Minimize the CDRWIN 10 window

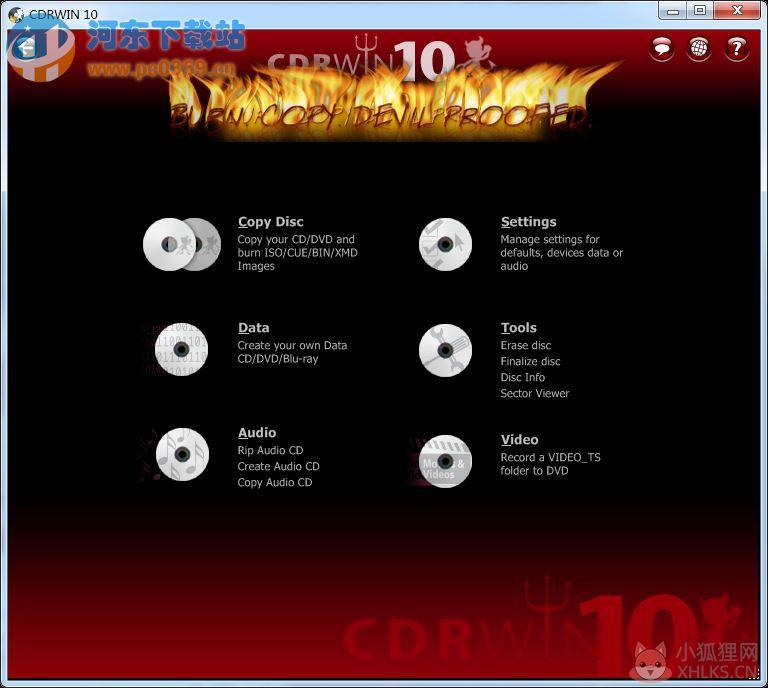click(x=674, y=10)
